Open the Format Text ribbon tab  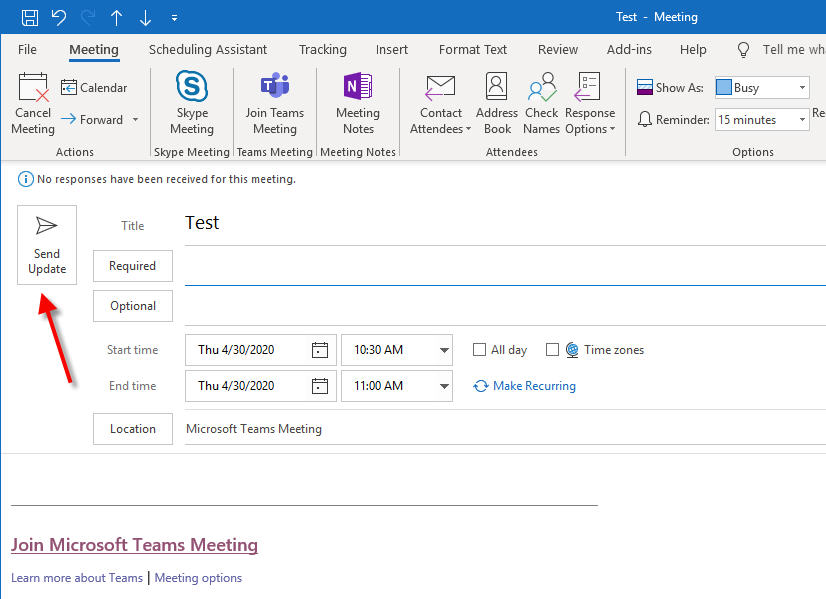(x=472, y=49)
